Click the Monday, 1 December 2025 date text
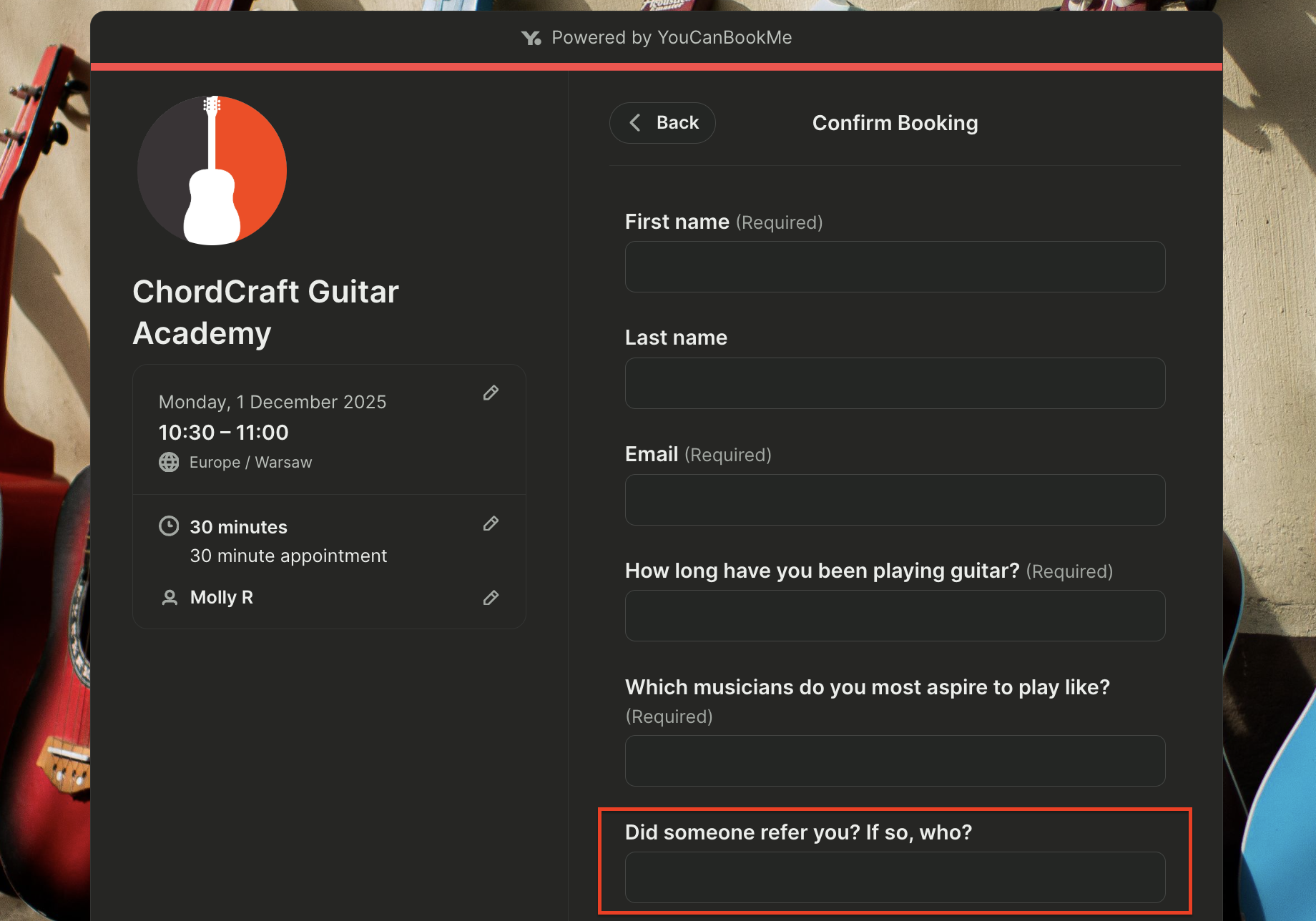Screen dimensions: 1316x921 (x=272, y=401)
